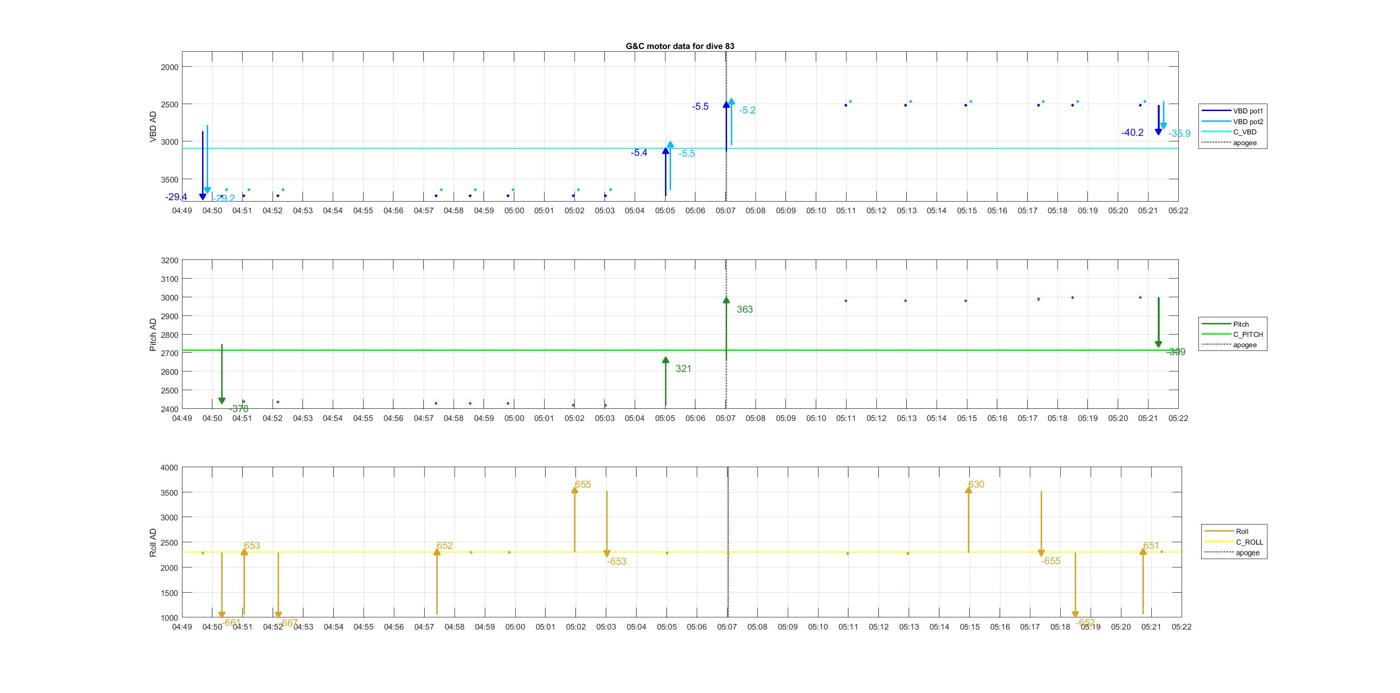Click the '2700' tick on Pitch axis

pyautogui.click(x=169, y=354)
